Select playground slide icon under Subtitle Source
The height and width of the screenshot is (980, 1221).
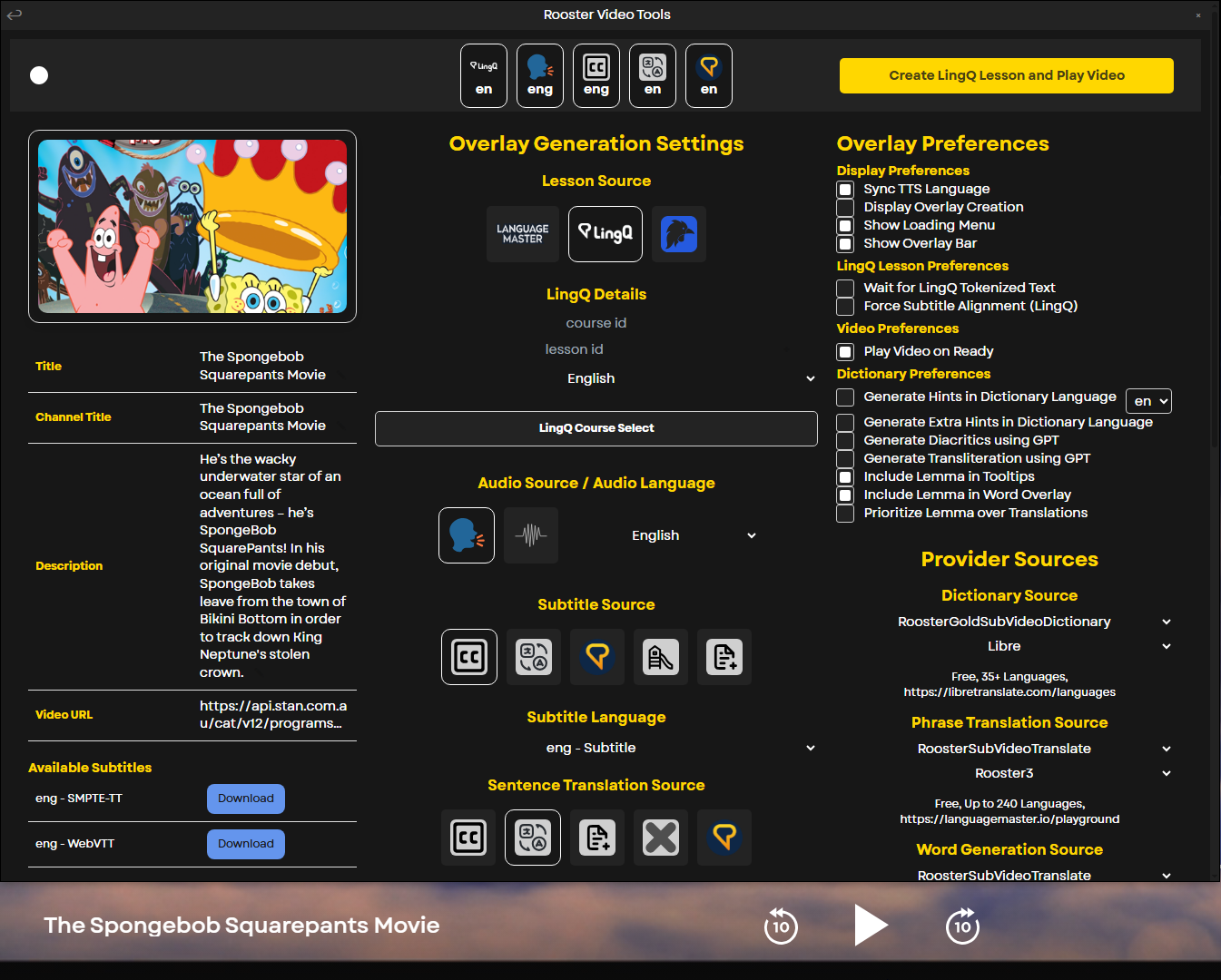point(661,657)
